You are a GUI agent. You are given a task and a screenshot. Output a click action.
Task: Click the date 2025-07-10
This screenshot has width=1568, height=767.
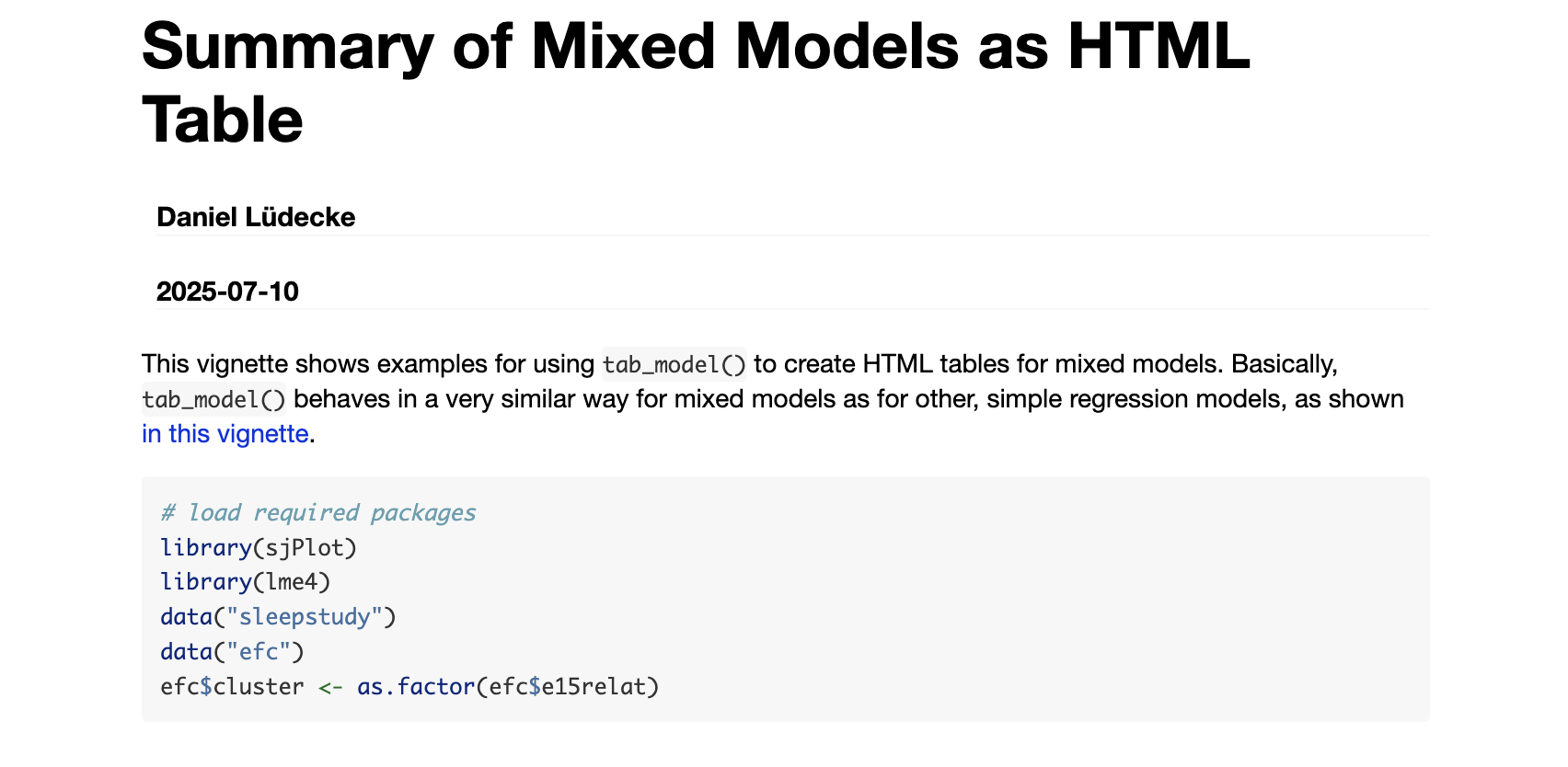[227, 292]
